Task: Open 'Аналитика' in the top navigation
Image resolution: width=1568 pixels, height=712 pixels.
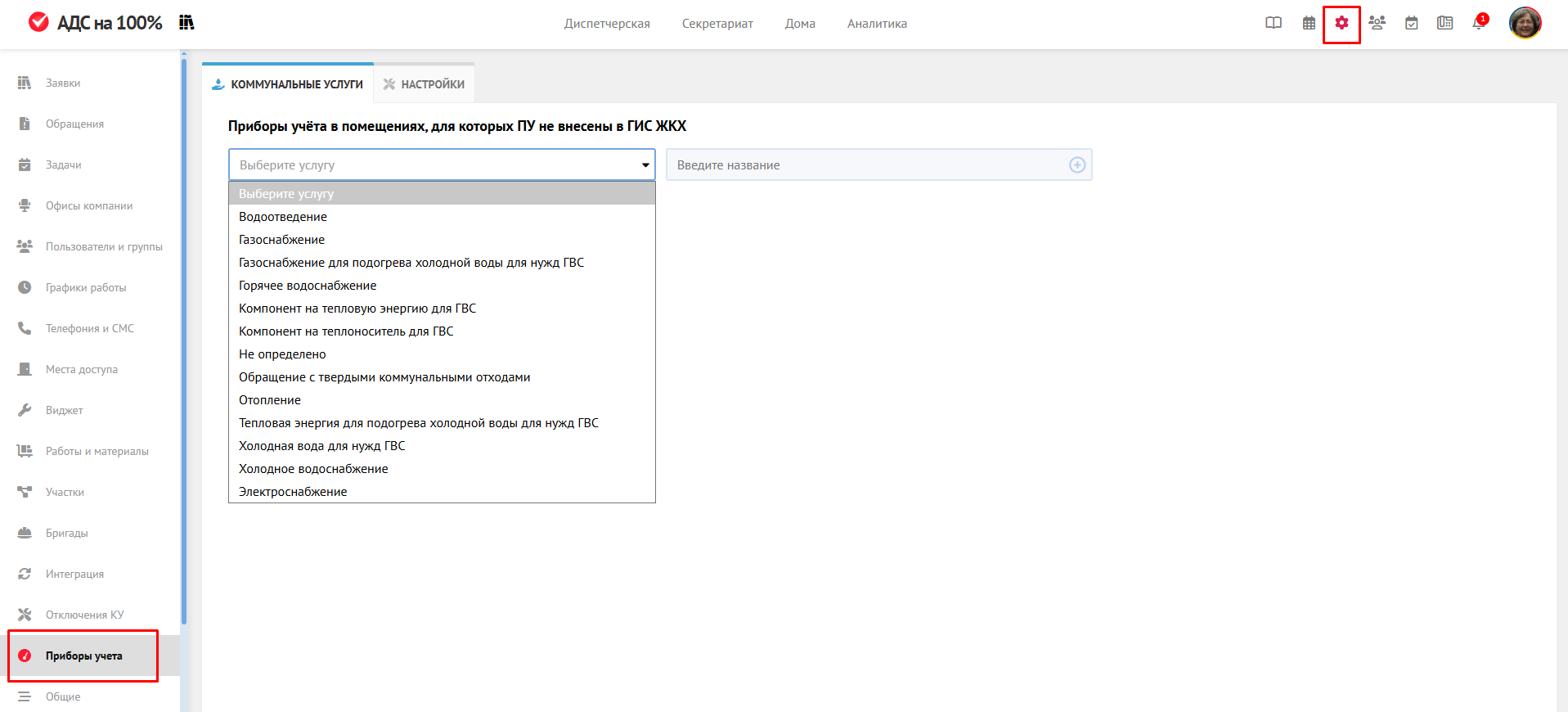Action: [877, 24]
